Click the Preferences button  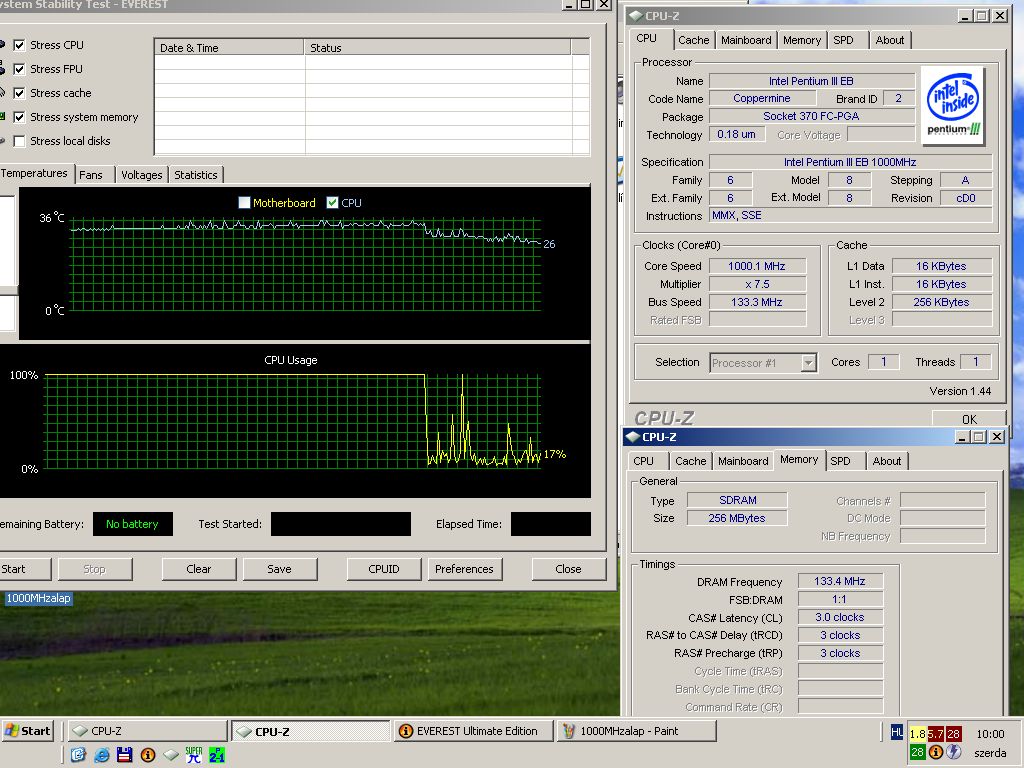pyautogui.click(x=464, y=569)
